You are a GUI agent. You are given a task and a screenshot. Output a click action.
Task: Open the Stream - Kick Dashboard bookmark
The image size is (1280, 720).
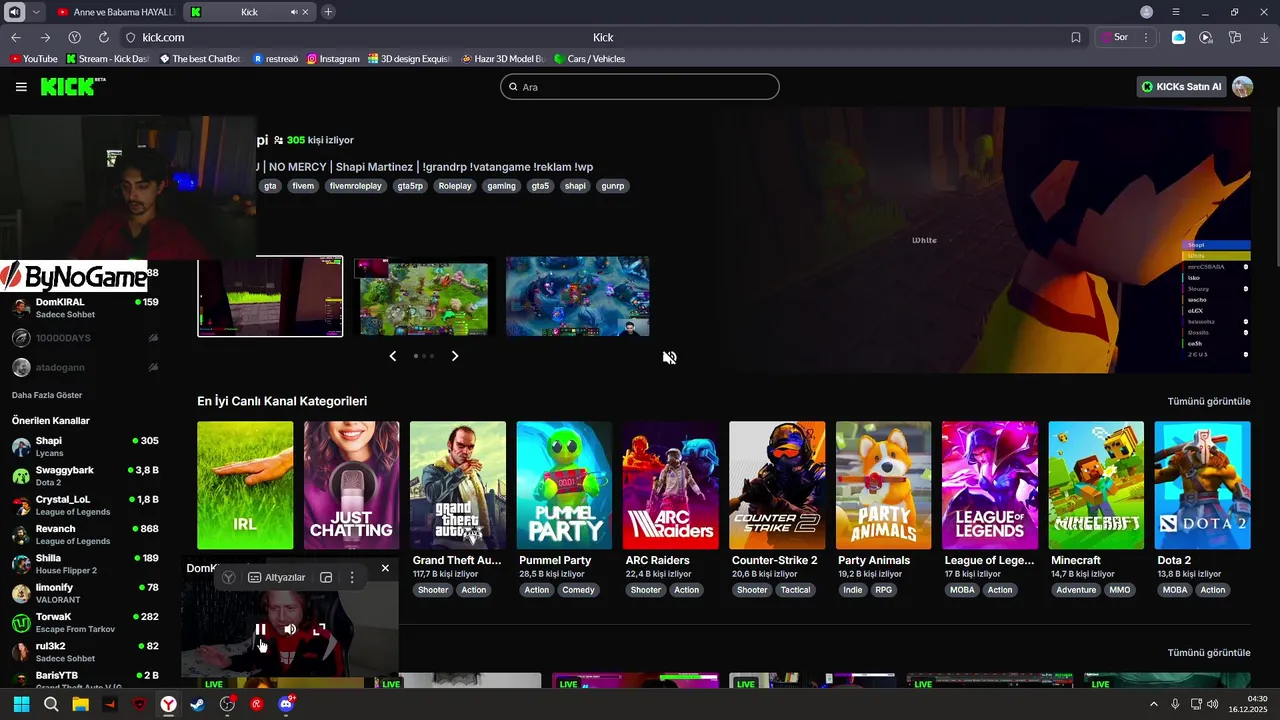tap(107, 59)
